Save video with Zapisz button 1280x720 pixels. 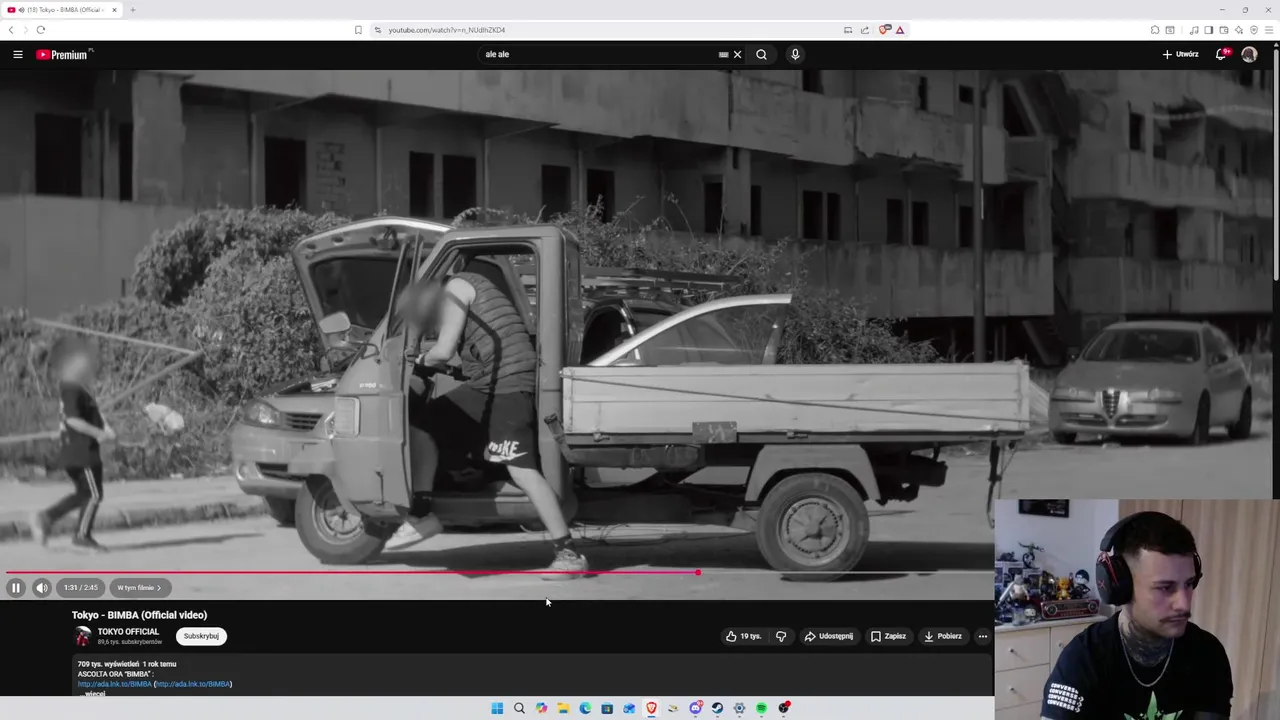pos(889,636)
